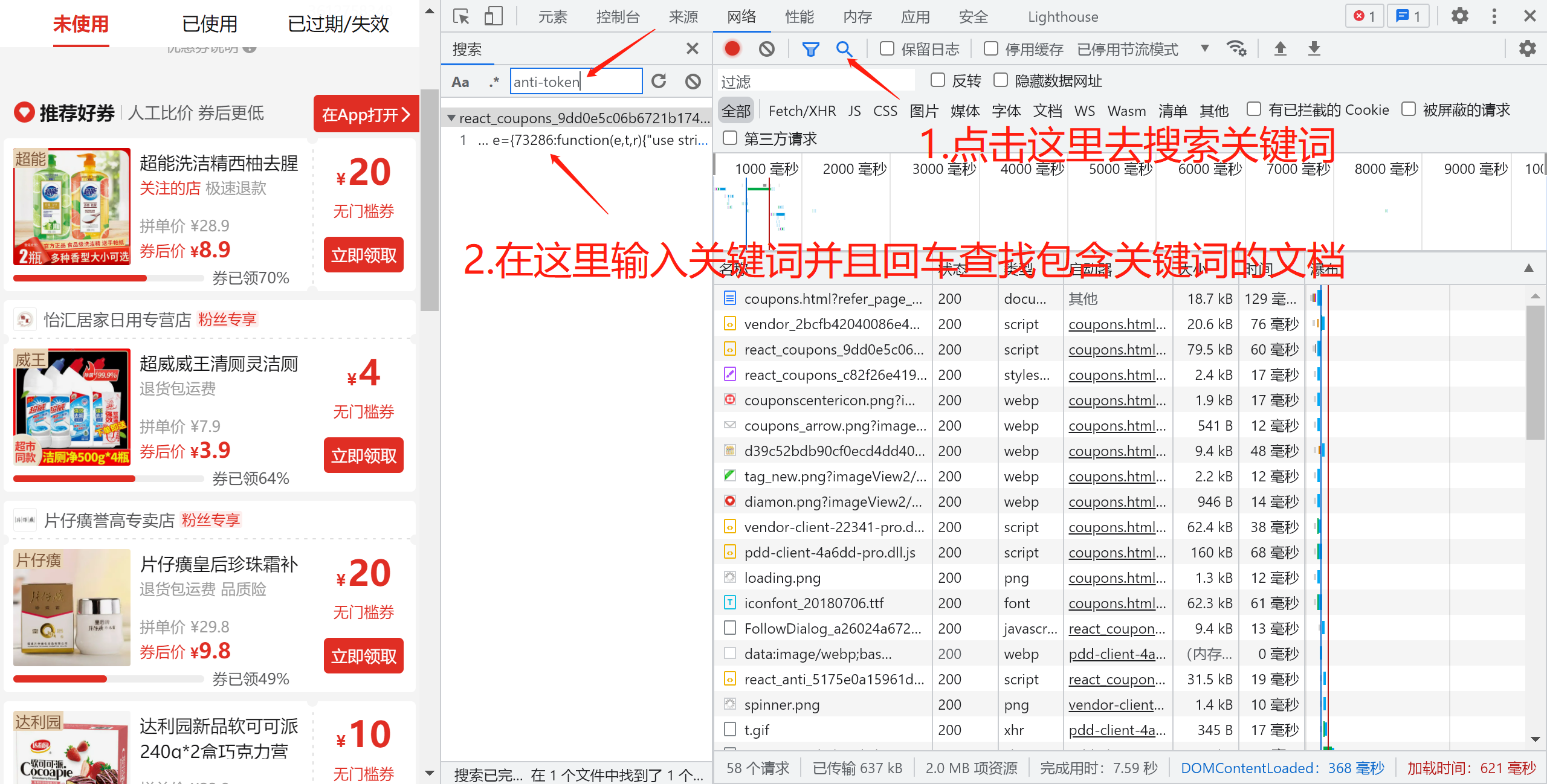Enable the 保留日志 checkbox
The height and width of the screenshot is (784, 1547).
coord(886,48)
